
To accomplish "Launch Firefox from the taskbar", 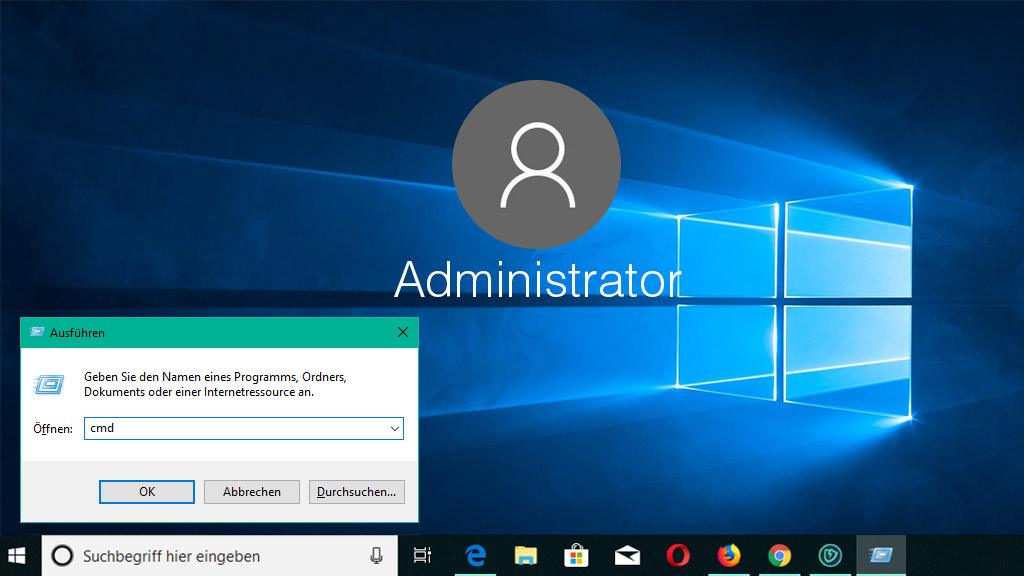I will tap(729, 556).
